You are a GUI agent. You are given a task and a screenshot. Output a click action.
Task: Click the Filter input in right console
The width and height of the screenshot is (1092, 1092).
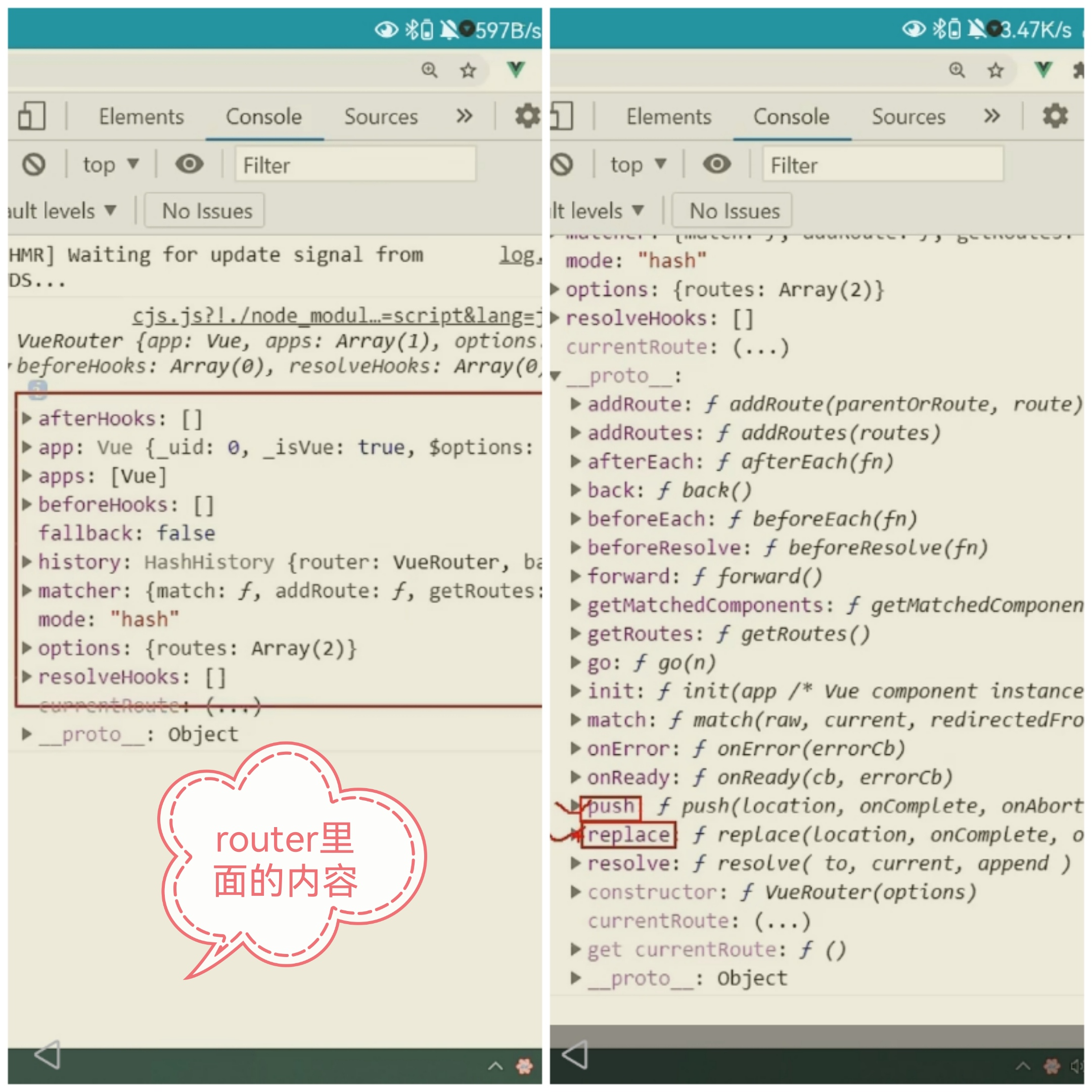(x=882, y=165)
